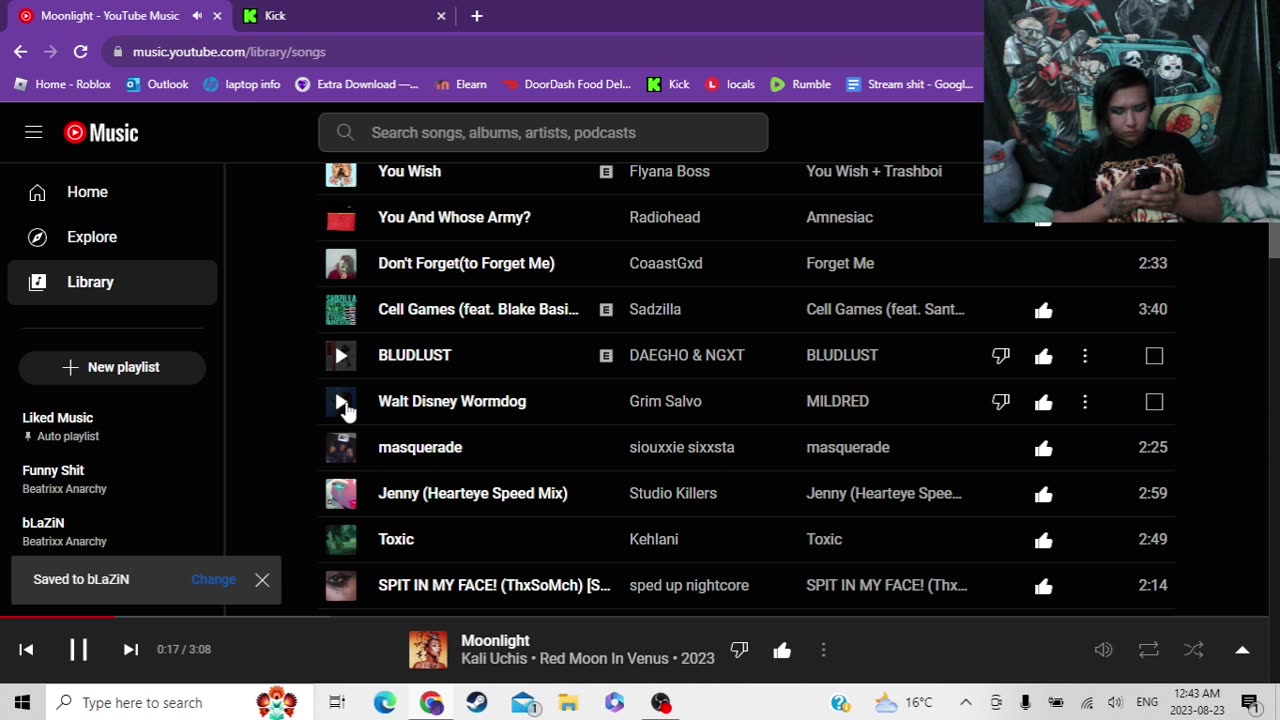
Task: Toggle like on Toxic by Kehlani
Action: tap(1043, 540)
